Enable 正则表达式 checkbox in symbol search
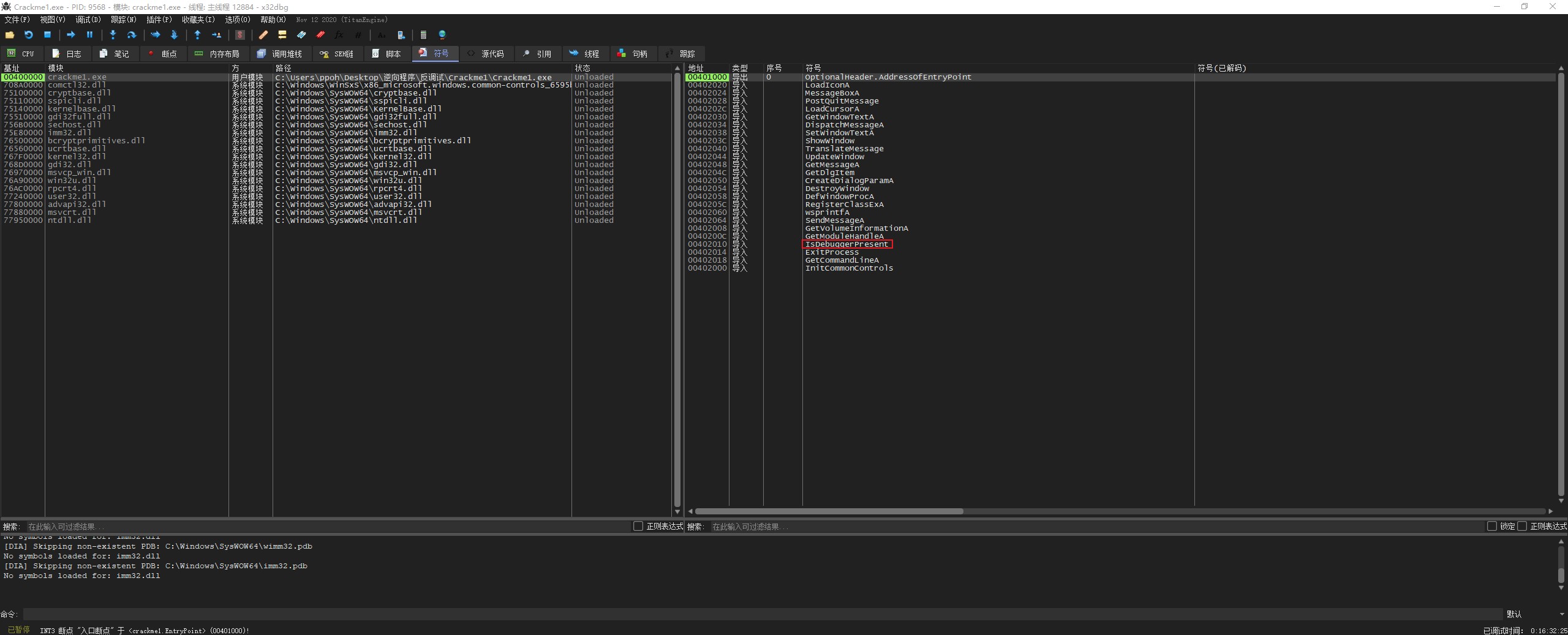 (1522, 526)
